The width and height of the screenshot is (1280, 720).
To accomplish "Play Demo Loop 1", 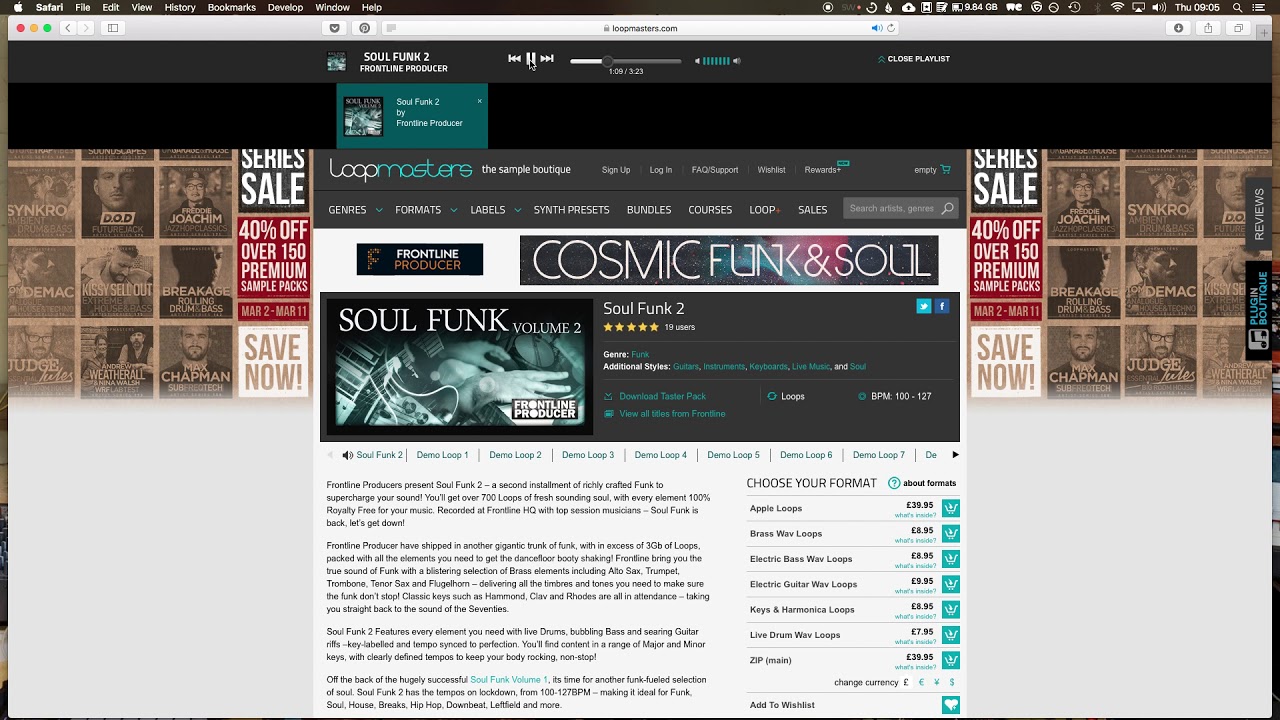I will point(442,455).
